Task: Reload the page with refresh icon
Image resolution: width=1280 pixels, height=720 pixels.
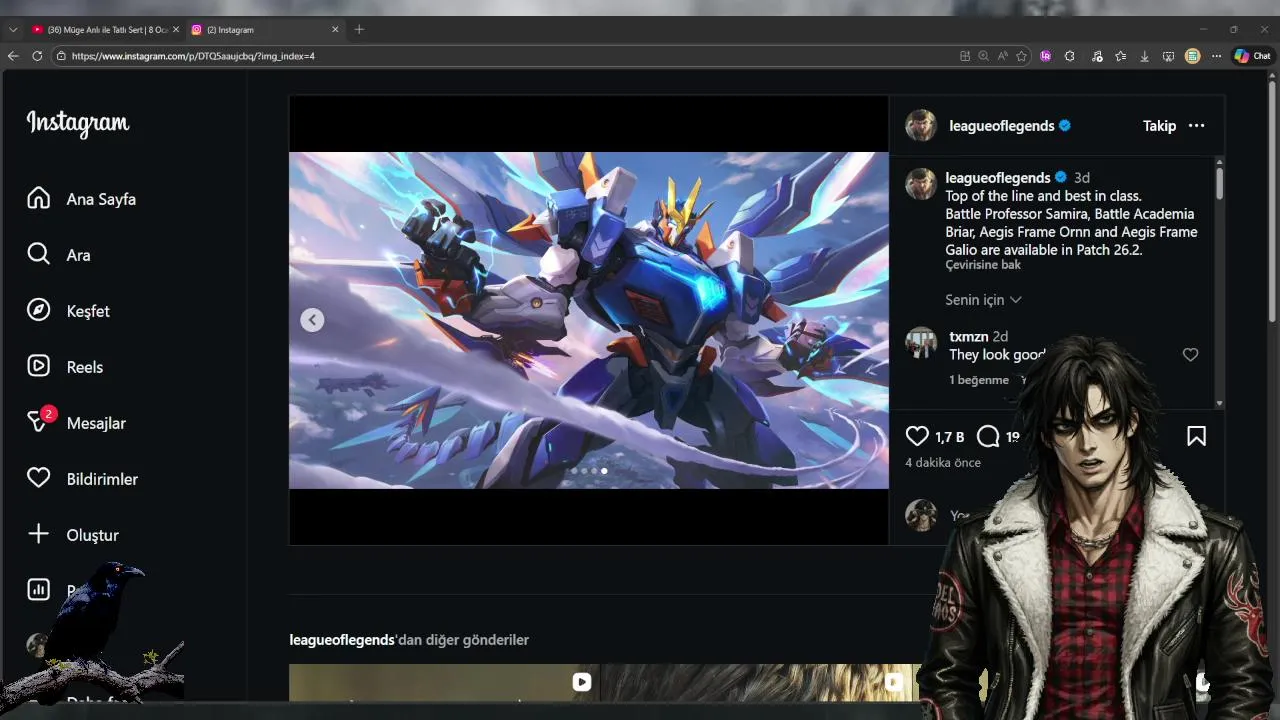Action: (x=37, y=56)
